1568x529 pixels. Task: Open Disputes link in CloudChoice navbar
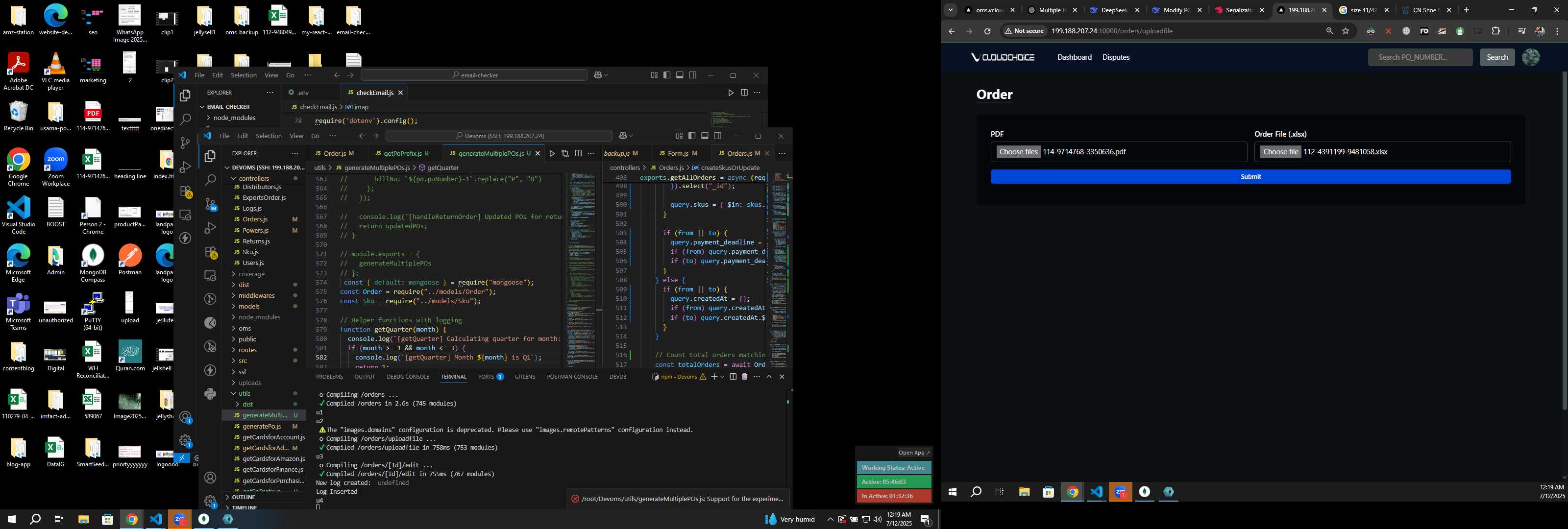(x=1116, y=57)
